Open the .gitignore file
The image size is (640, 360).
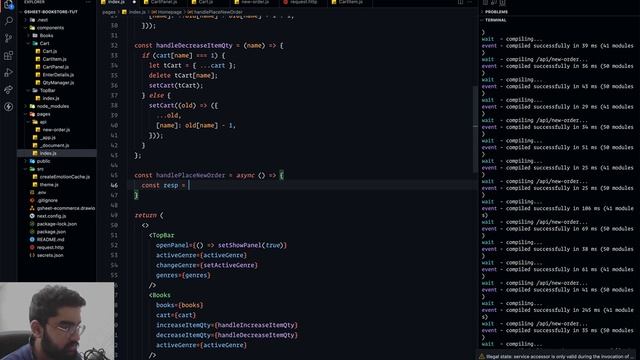[47, 200]
